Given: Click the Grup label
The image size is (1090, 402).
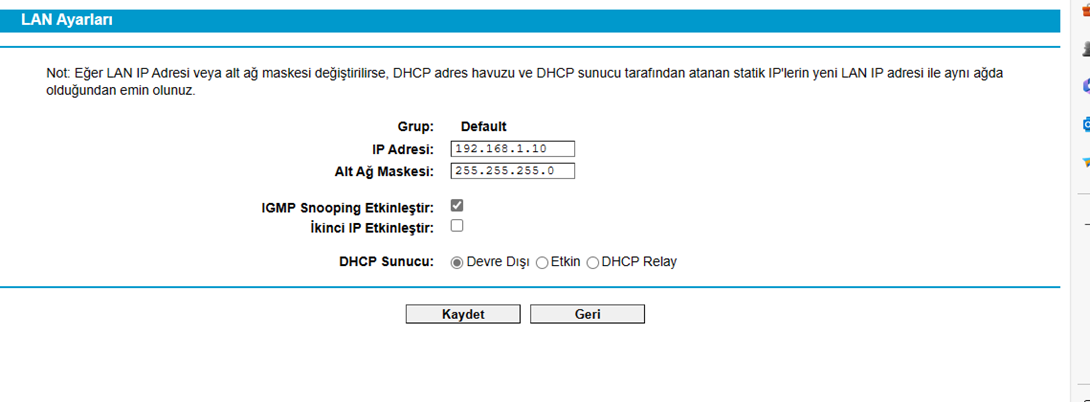Looking at the screenshot, I should click(416, 127).
